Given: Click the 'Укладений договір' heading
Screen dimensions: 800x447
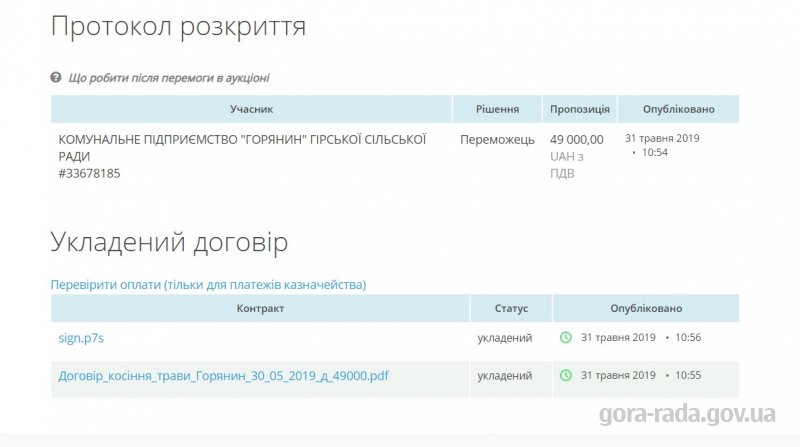Looking at the screenshot, I should [169, 242].
